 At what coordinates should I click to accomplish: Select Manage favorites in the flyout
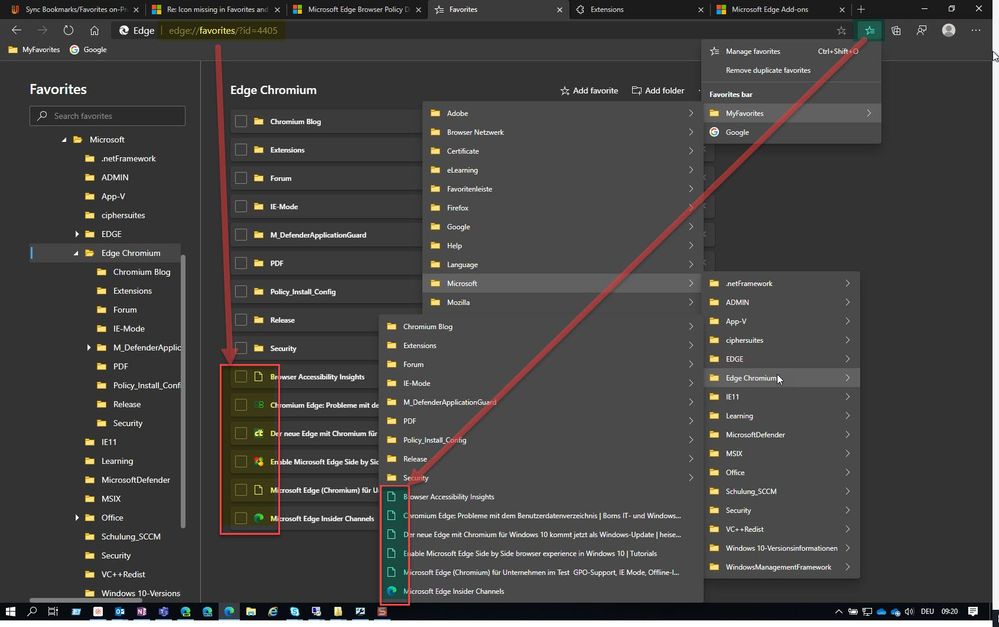tap(791, 51)
